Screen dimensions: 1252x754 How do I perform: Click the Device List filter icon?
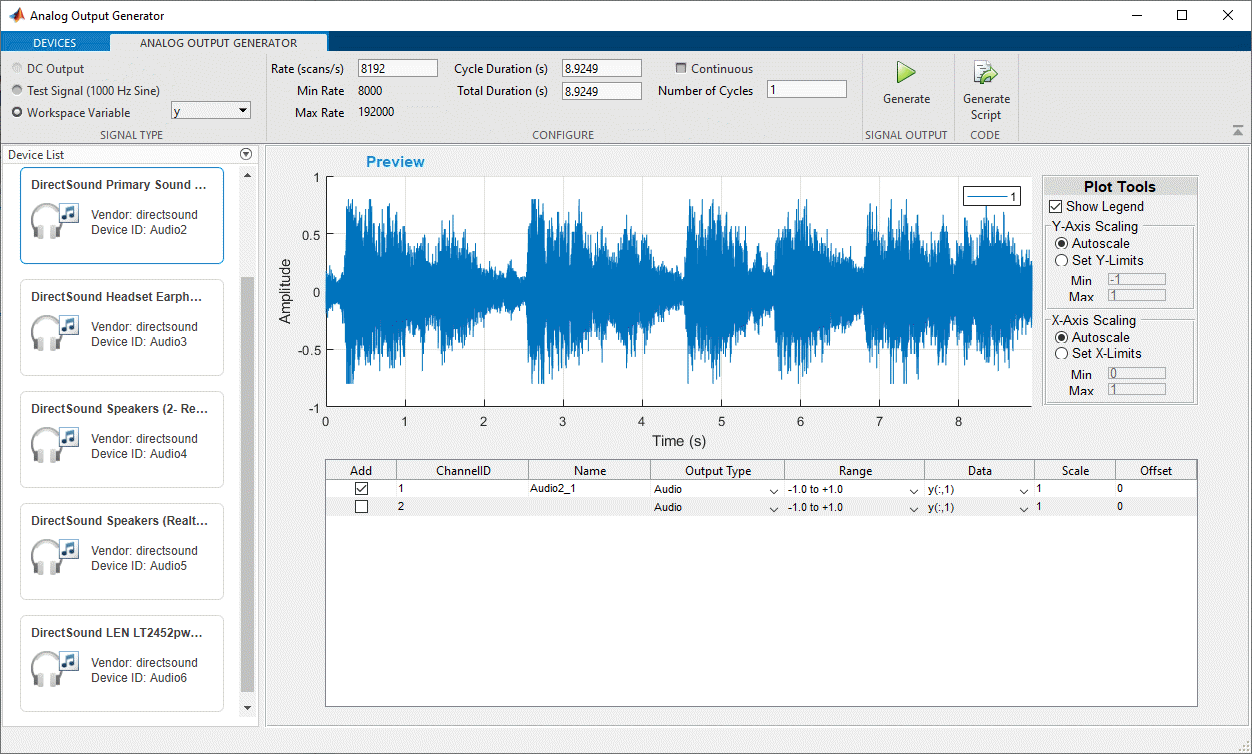[245, 154]
